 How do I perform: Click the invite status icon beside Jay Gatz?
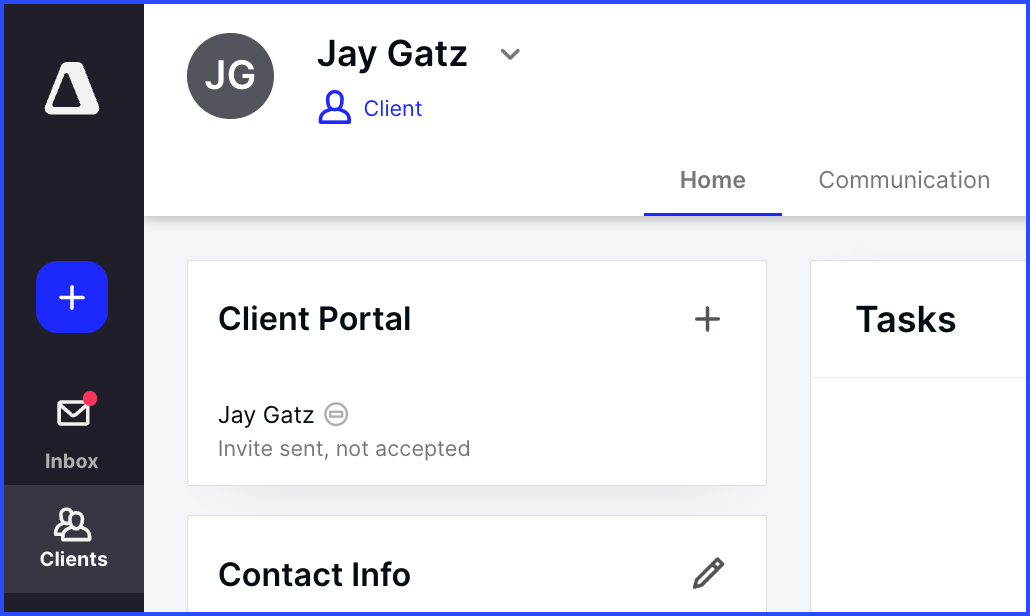(x=336, y=414)
